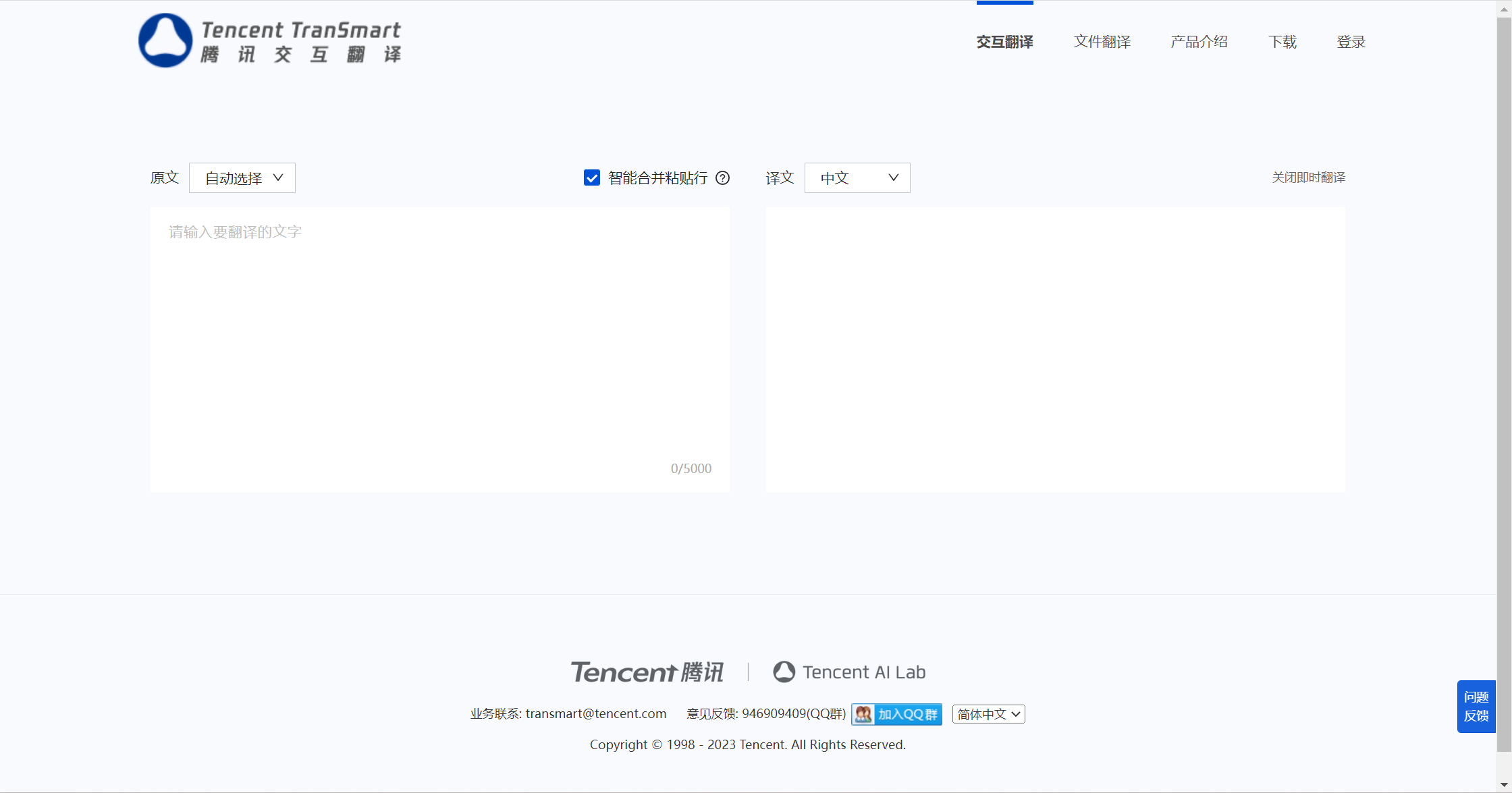The height and width of the screenshot is (793, 1512).
Task: Click the TranSmart triangle emblem
Action: tap(164, 40)
